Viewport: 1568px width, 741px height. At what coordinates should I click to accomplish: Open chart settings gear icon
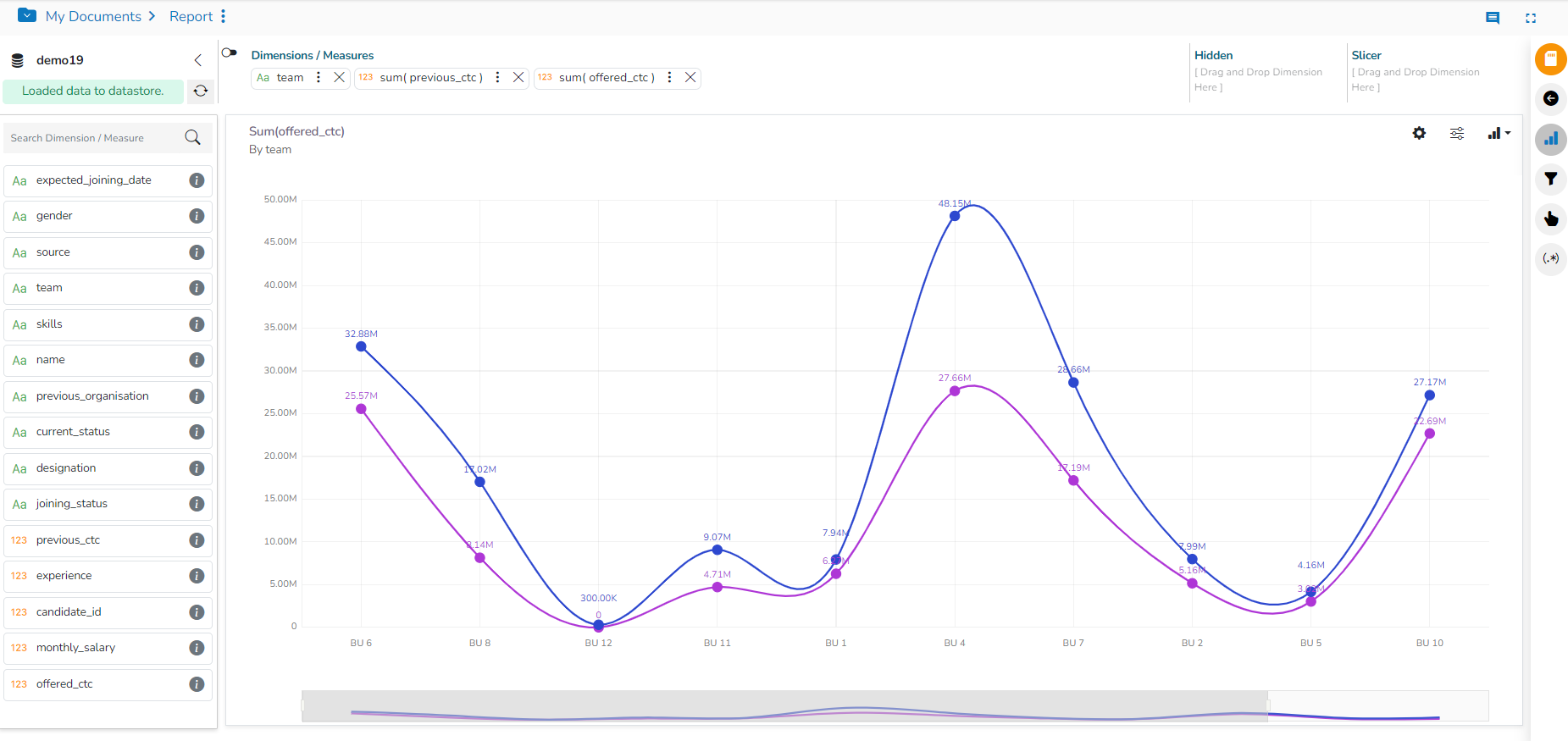coord(1419,133)
